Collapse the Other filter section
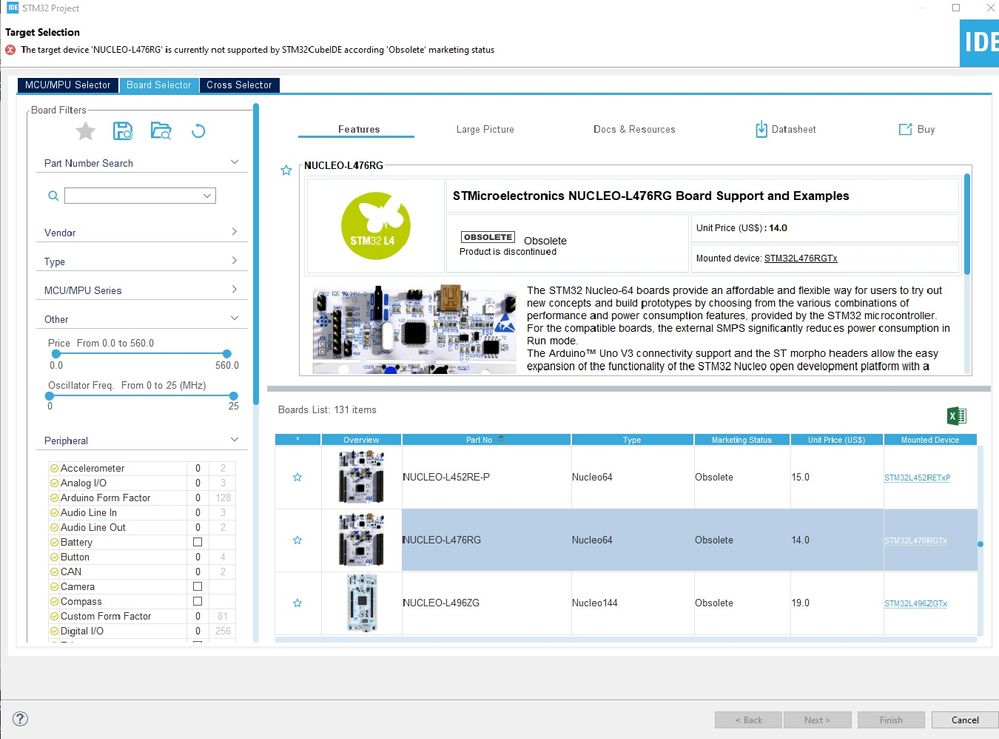 [x=234, y=318]
